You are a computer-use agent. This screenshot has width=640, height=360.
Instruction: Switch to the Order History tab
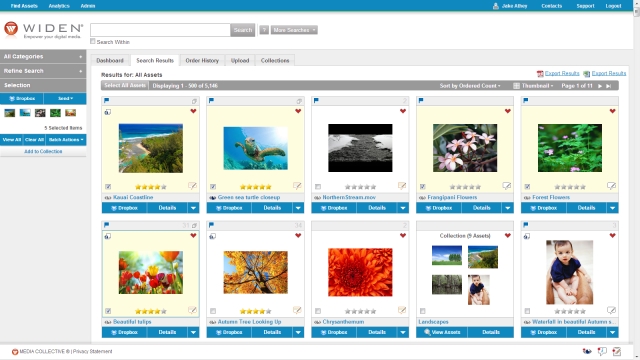click(202, 60)
